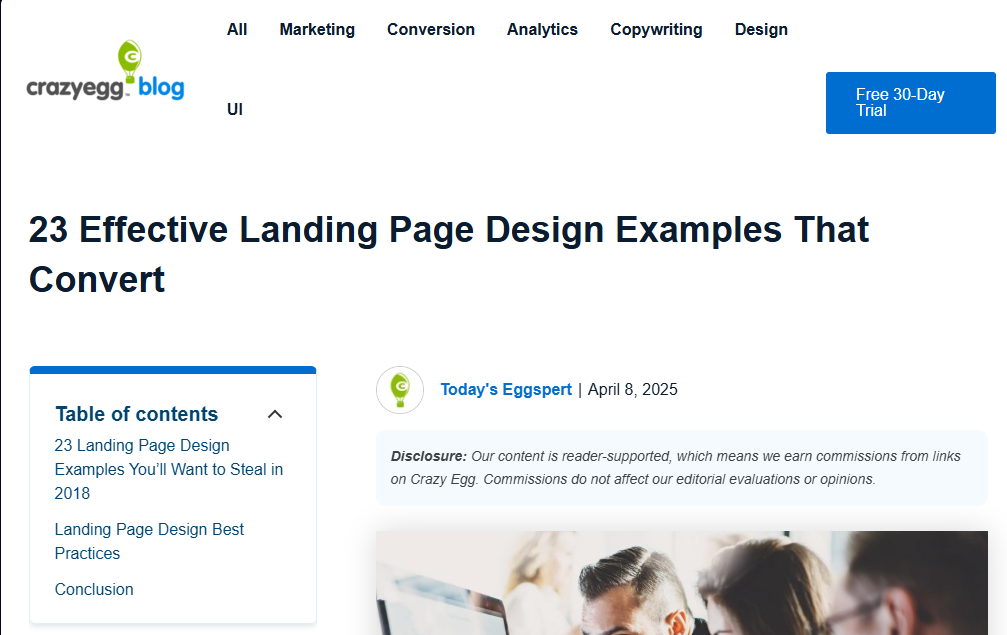
Task: Start the Free 30-Day Trial
Action: (x=911, y=103)
